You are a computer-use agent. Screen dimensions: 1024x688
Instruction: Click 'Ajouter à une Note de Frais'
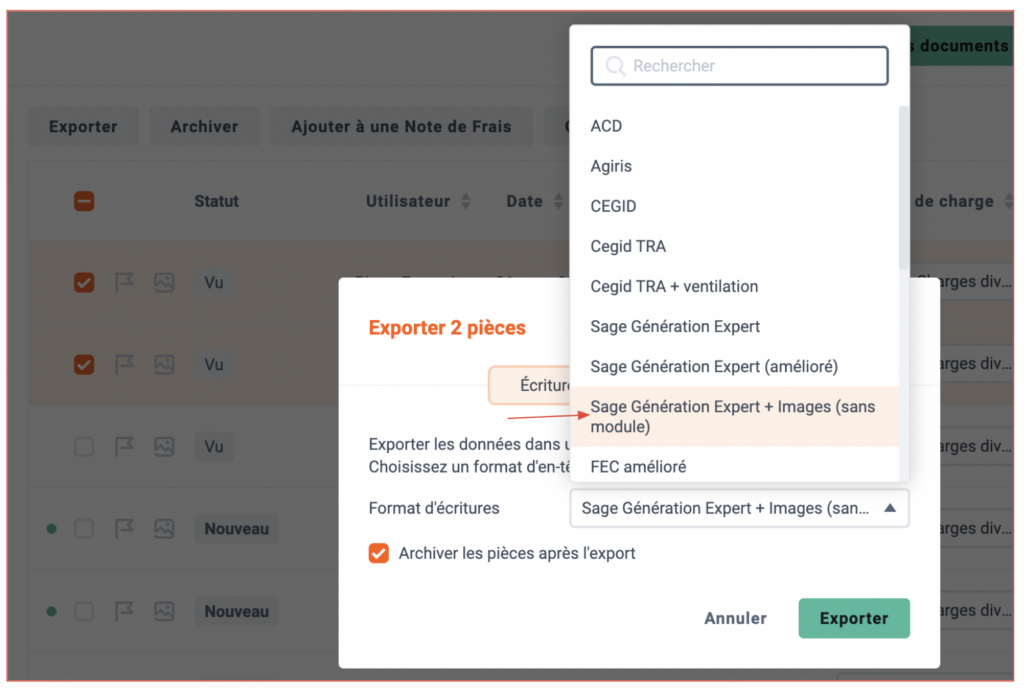point(401,127)
